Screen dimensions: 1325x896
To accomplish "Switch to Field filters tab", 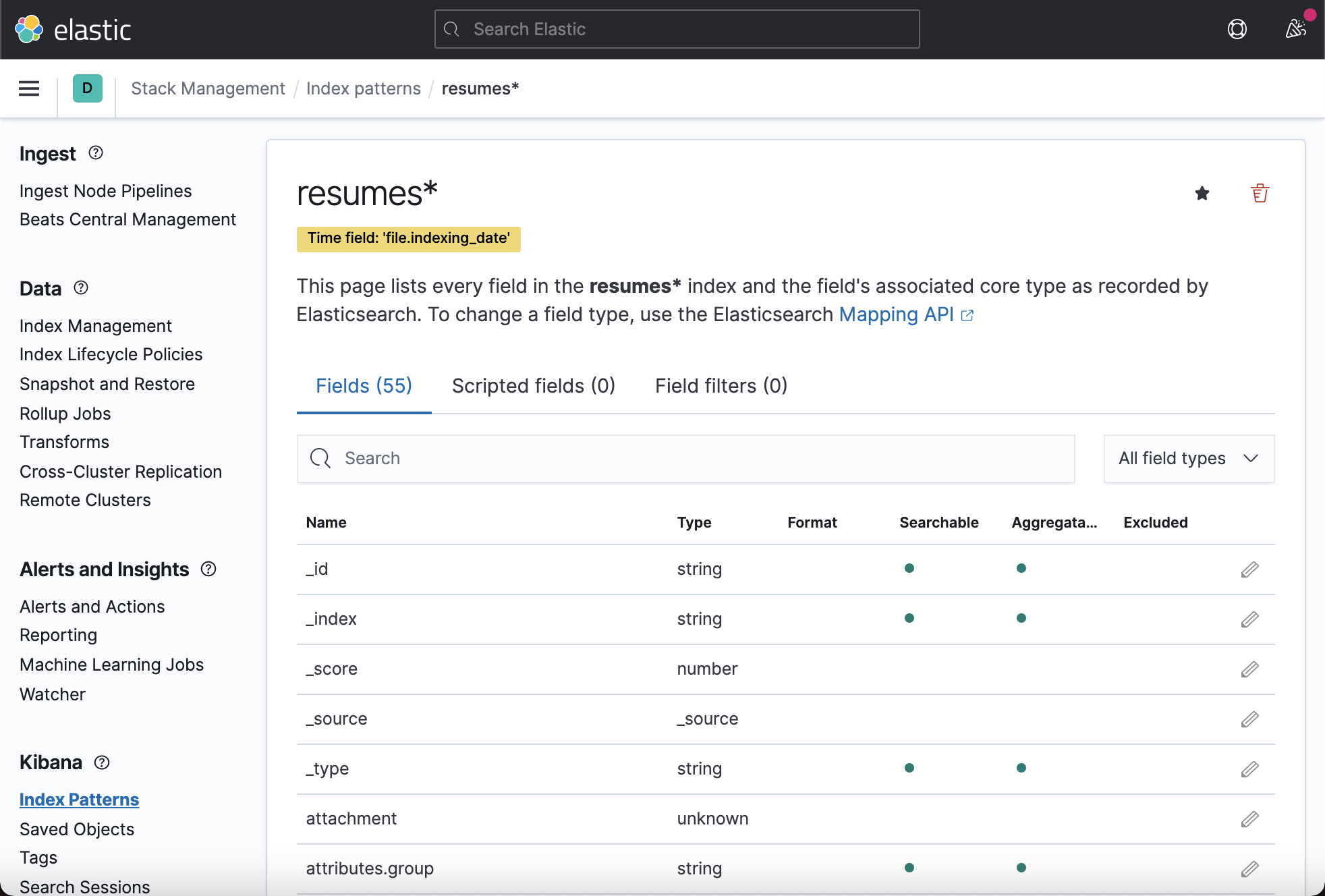I will (721, 386).
